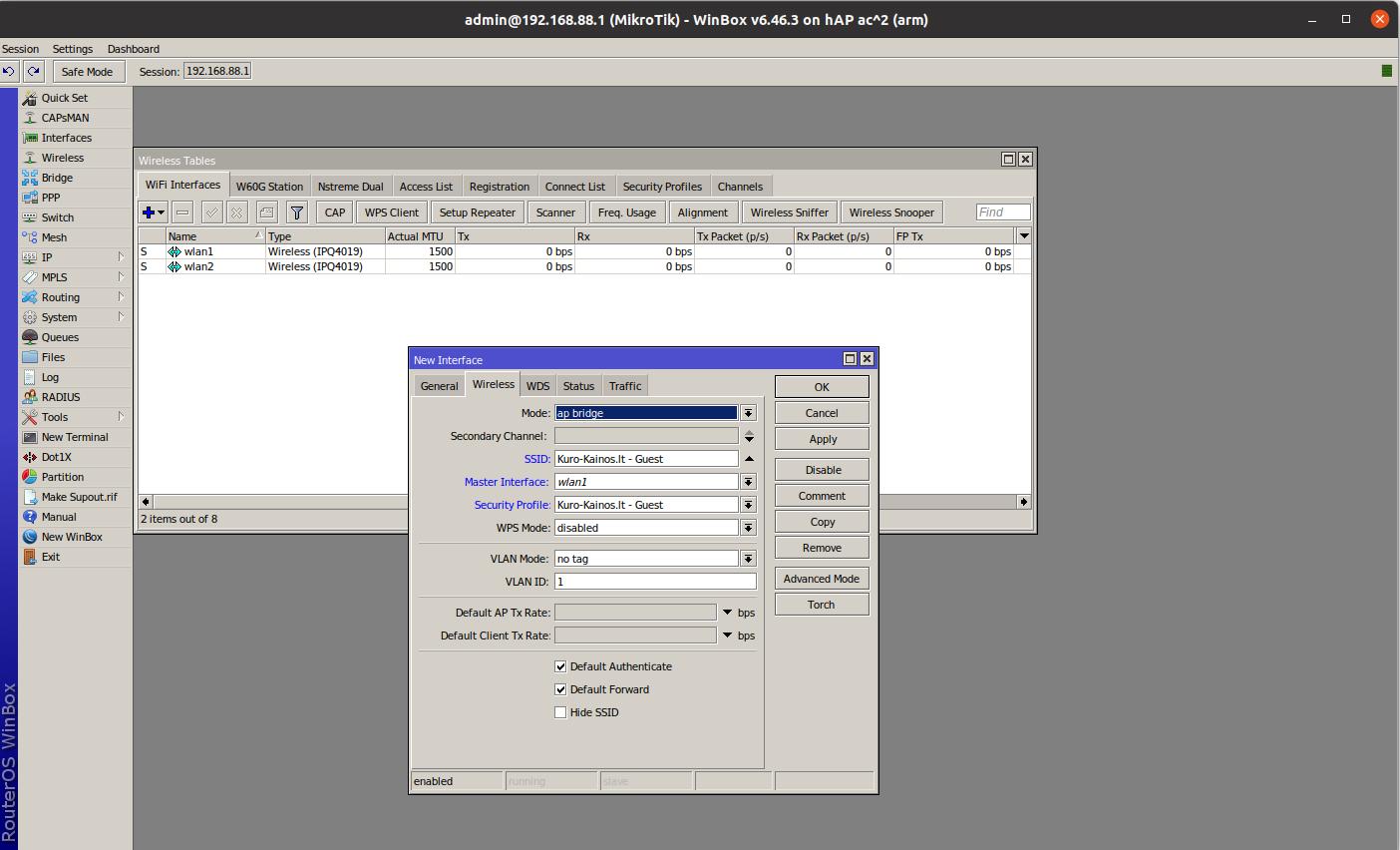Expand Default AP Tx Rate arrow
The width and height of the screenshot is (1400, 850).
tap(727, 613)
